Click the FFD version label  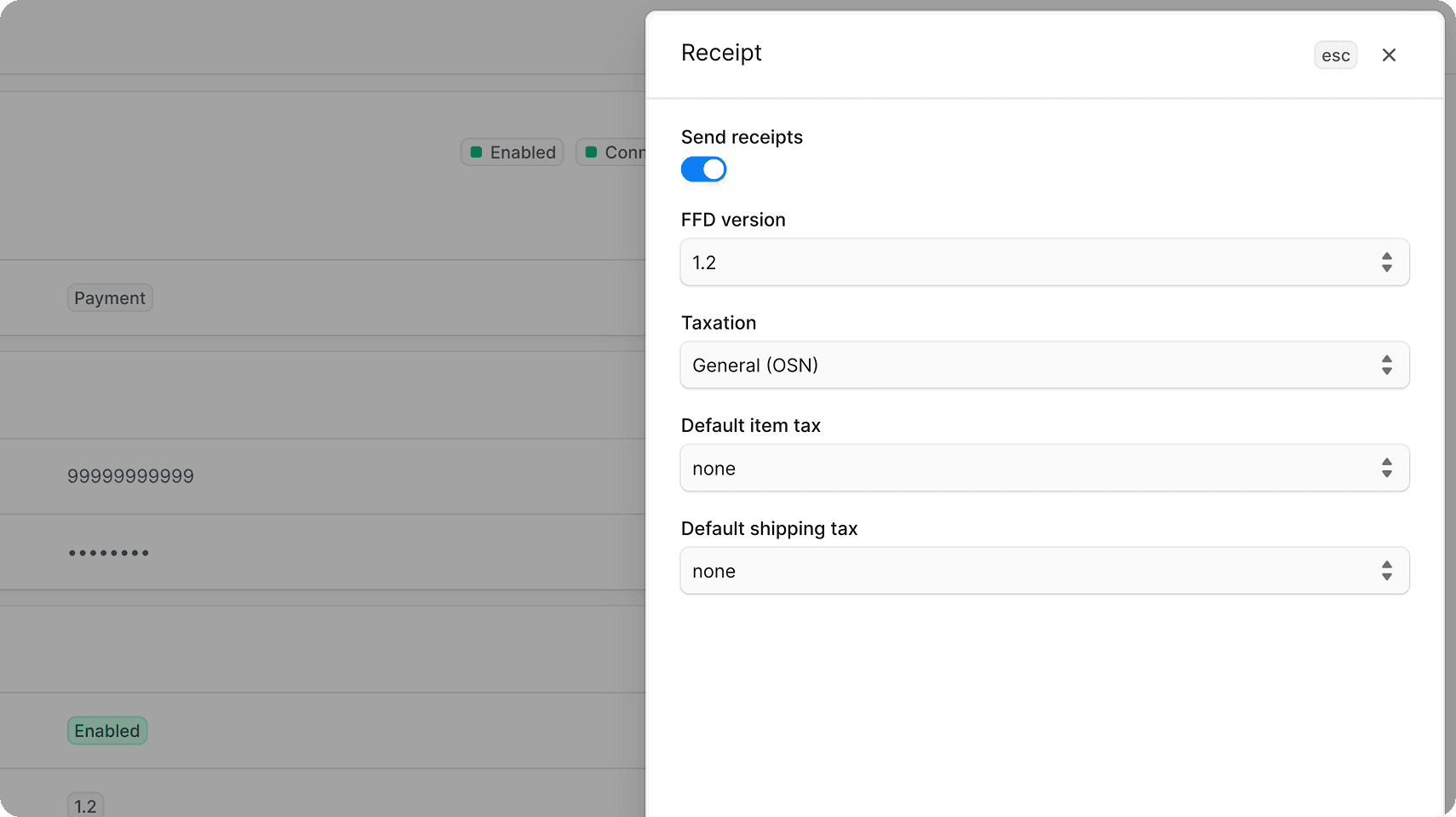(x=733, y=220)
